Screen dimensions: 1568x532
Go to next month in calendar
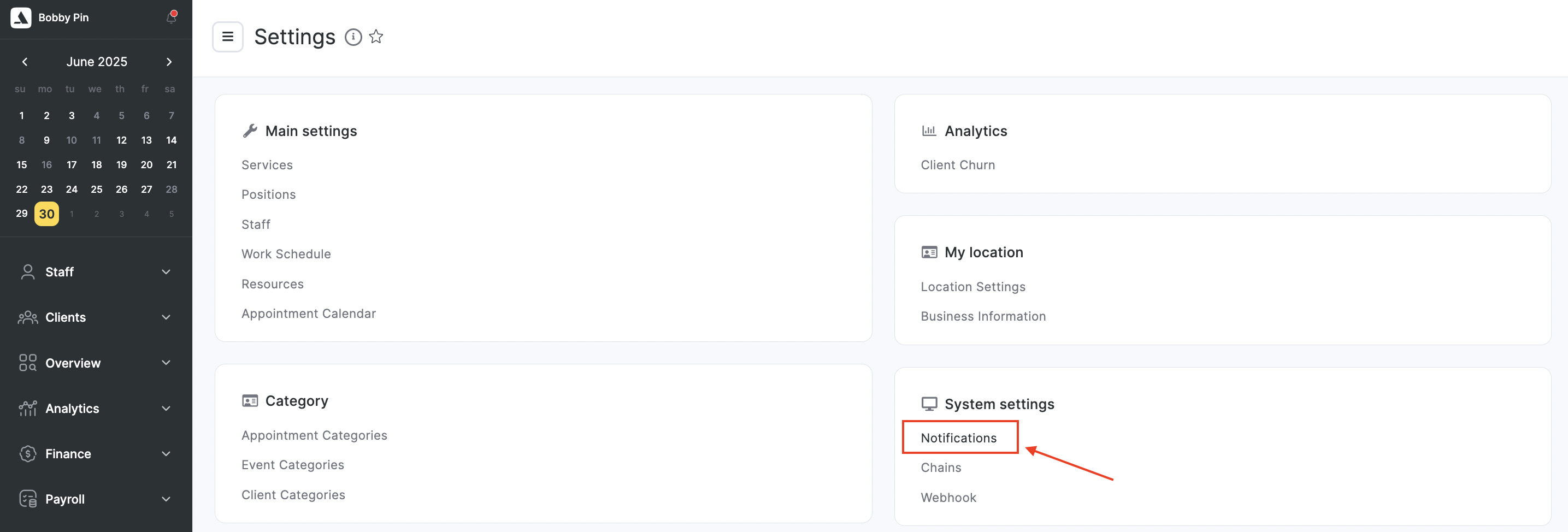pyautogui.click(x=169, y=62)
